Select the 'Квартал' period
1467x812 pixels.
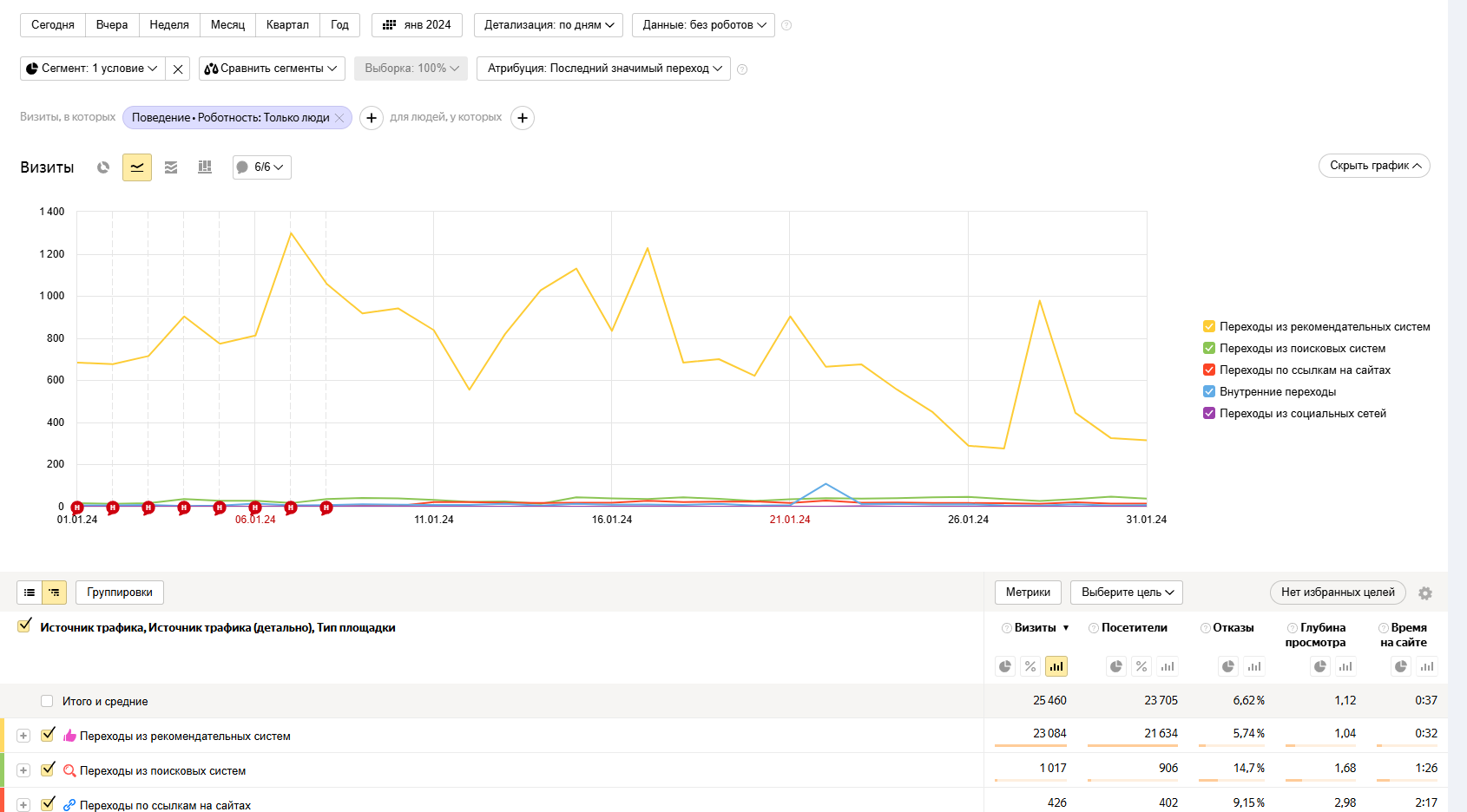287,25
